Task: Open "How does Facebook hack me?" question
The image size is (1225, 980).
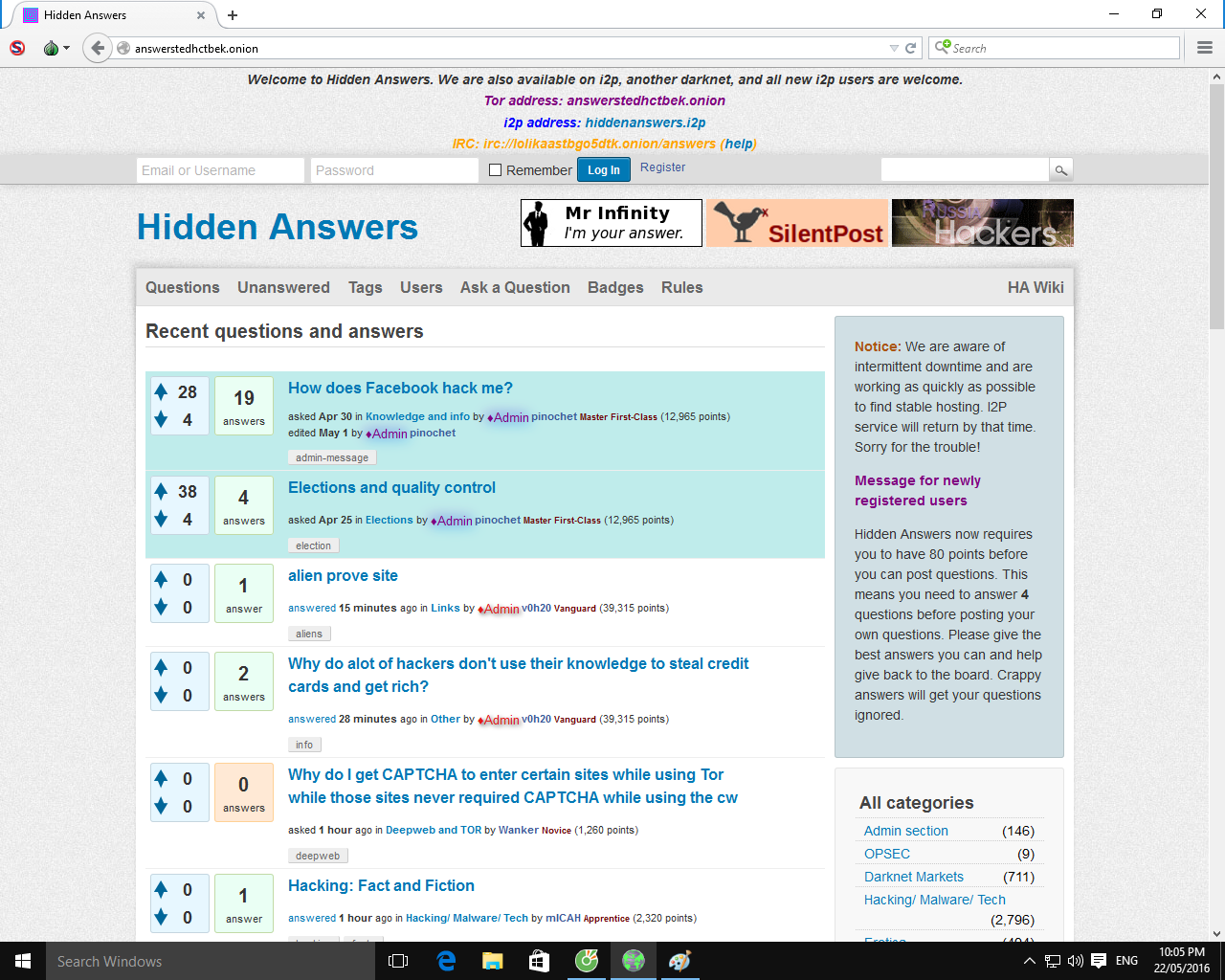Action: (400, 388)
